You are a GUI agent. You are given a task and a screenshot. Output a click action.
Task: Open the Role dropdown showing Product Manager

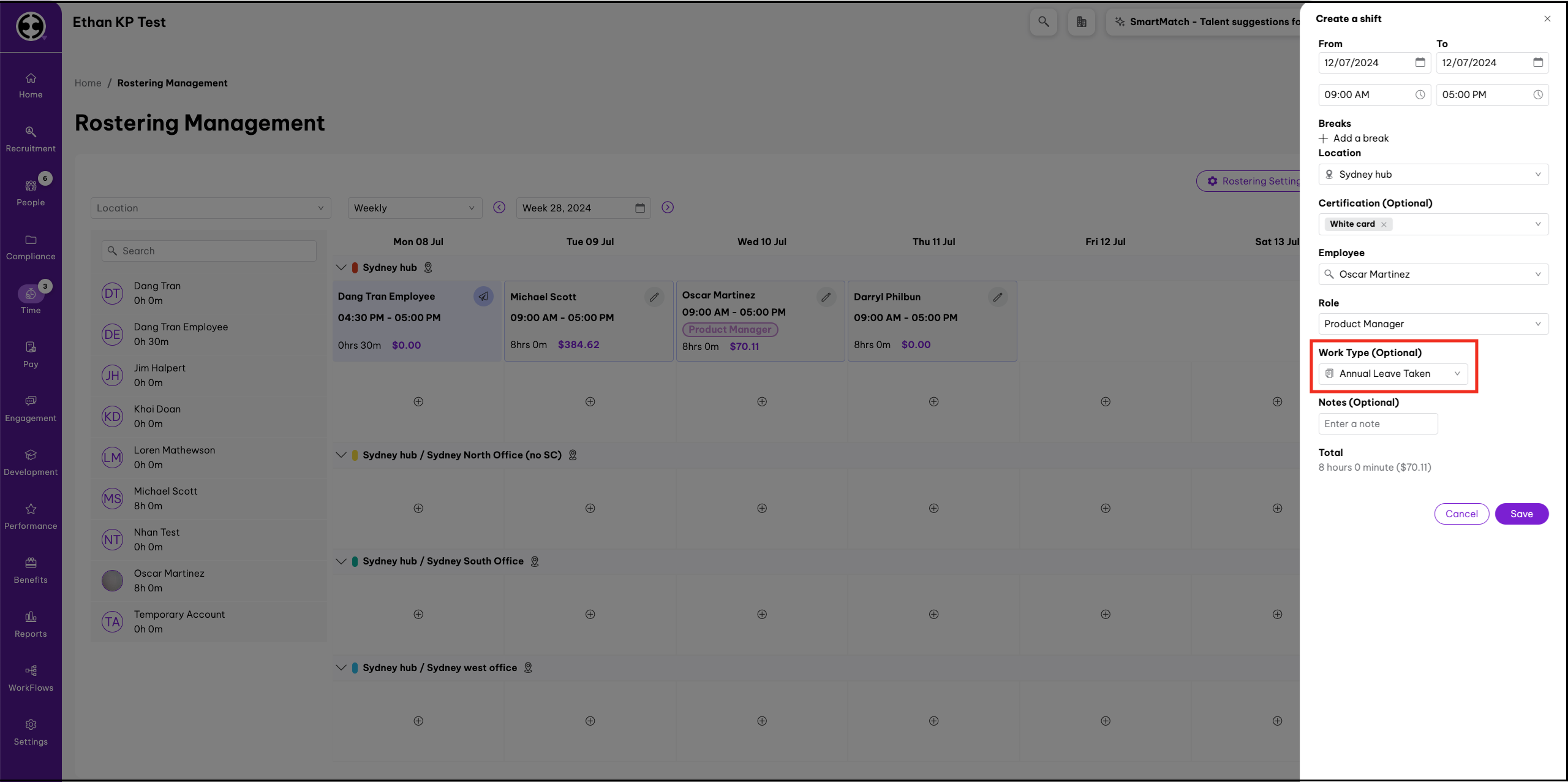(1433, 324)
